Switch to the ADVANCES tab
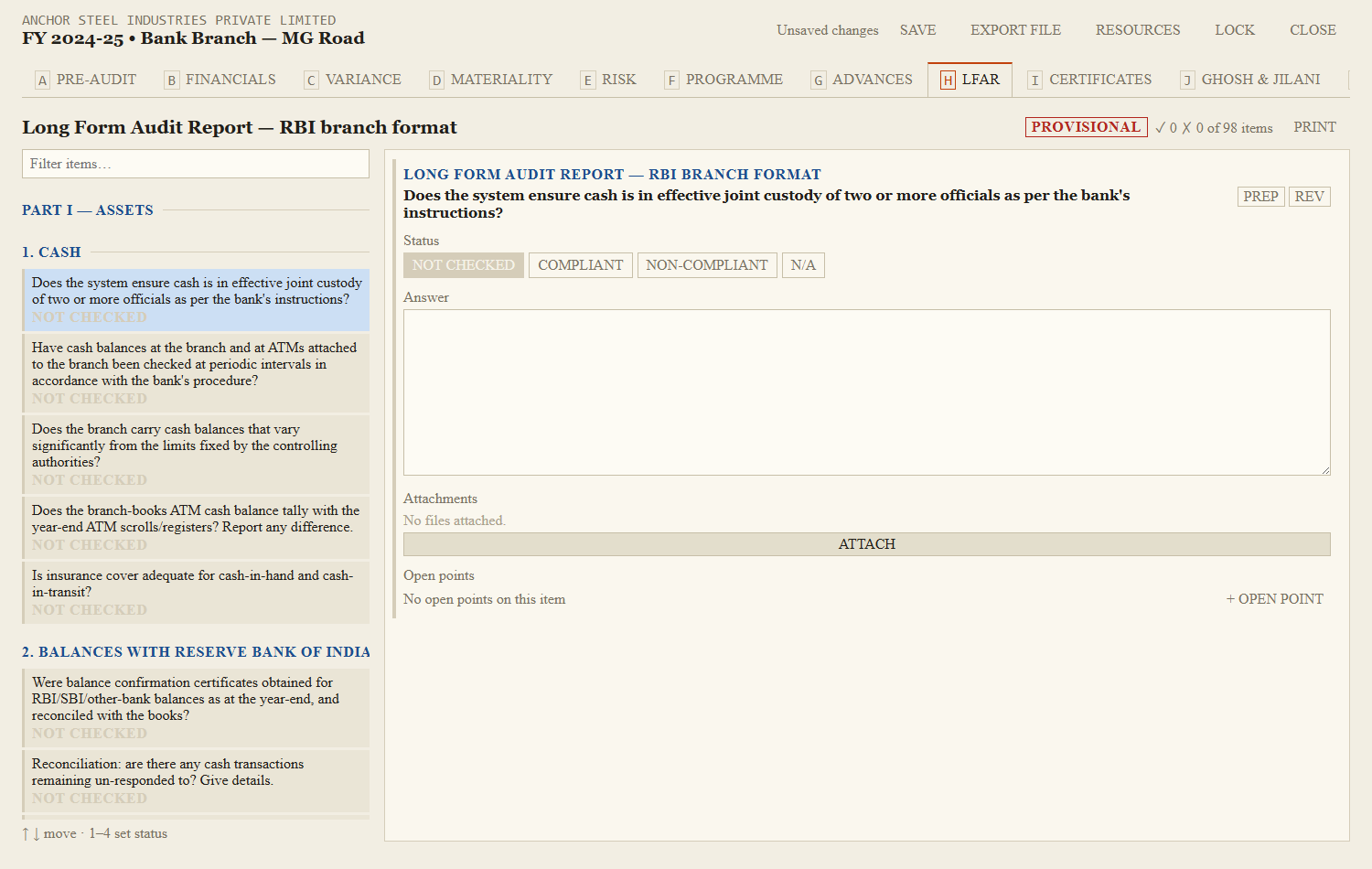Viewport: 1372px width, 869px height. pyautogui.click(x=863, y=80)
